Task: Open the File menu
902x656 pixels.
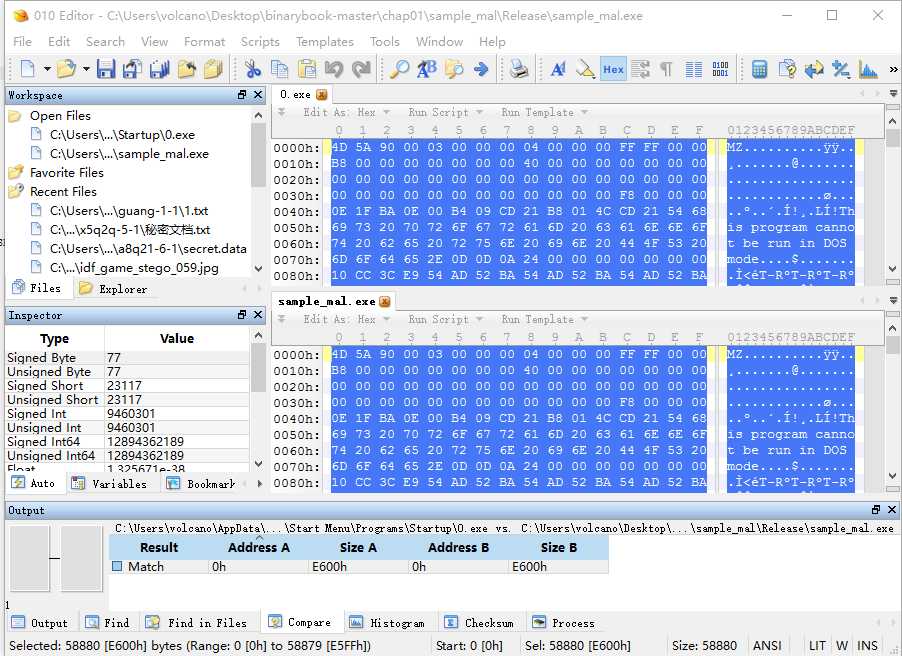Action: pos(22,41)
